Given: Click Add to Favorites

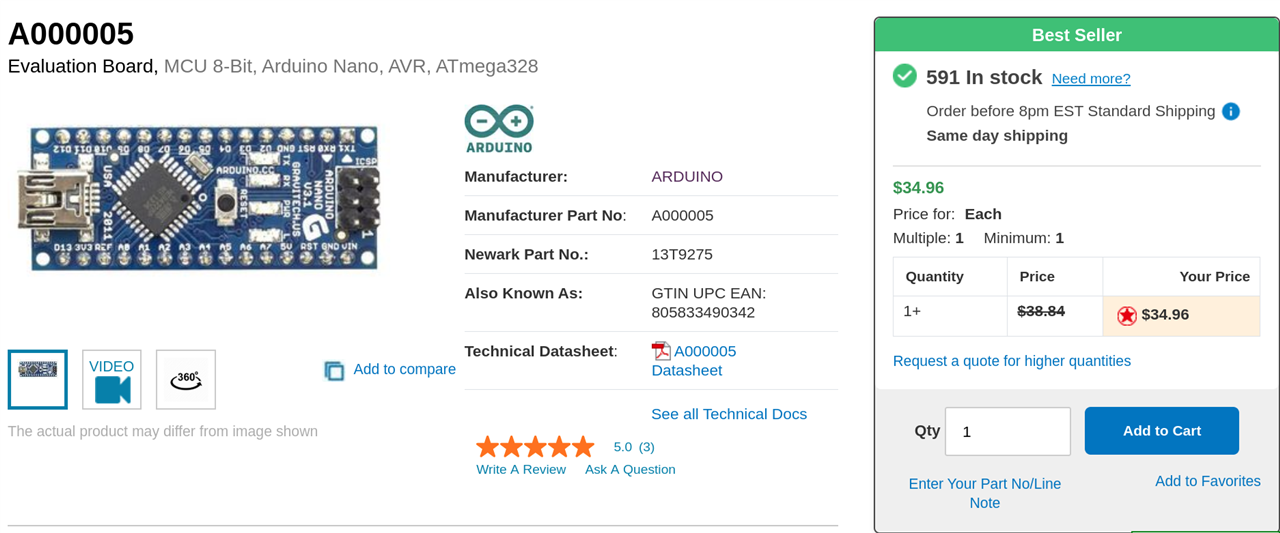Looking at the screenshot, I should point(1208,481).
